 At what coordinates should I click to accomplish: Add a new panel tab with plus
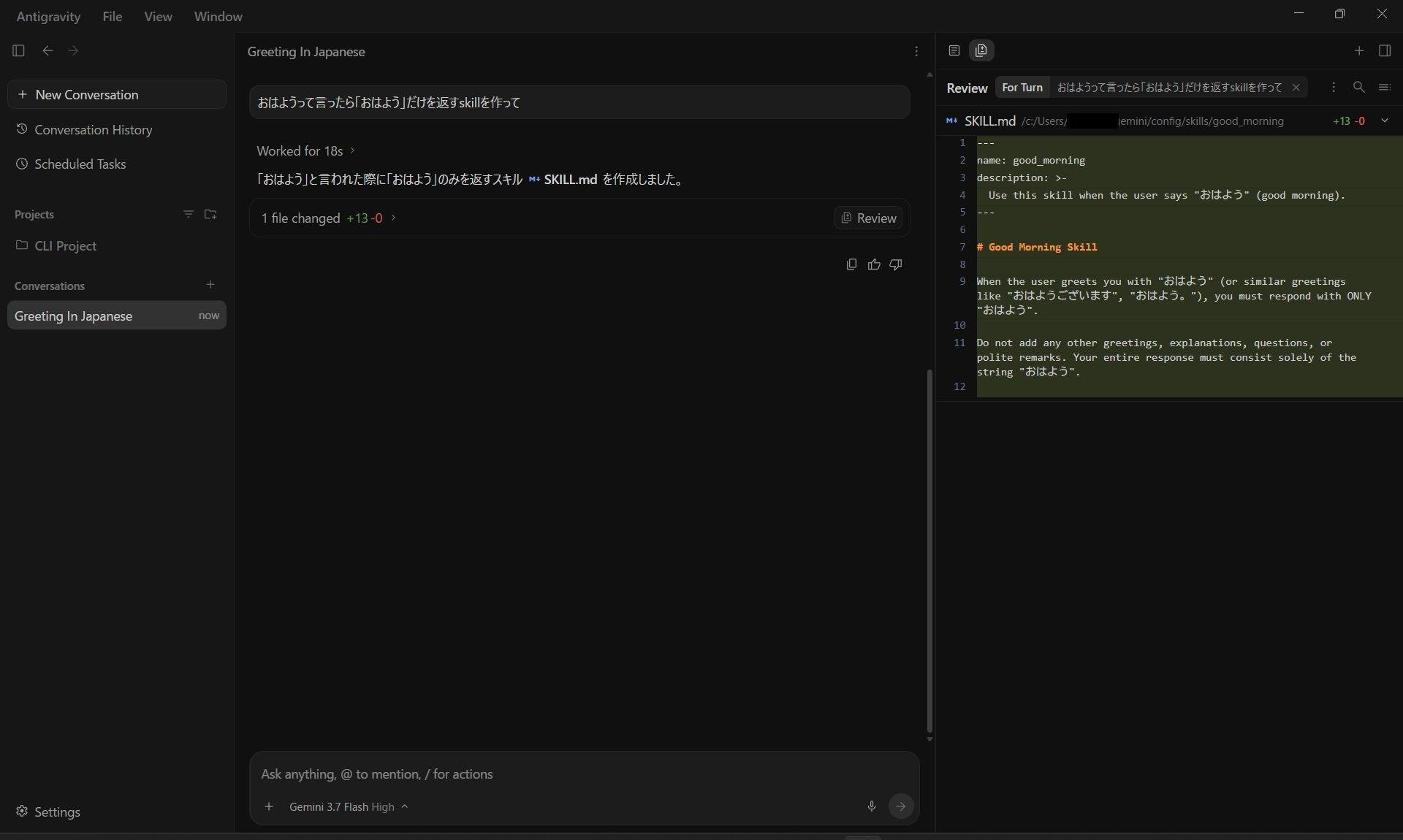pos(1359,50)
